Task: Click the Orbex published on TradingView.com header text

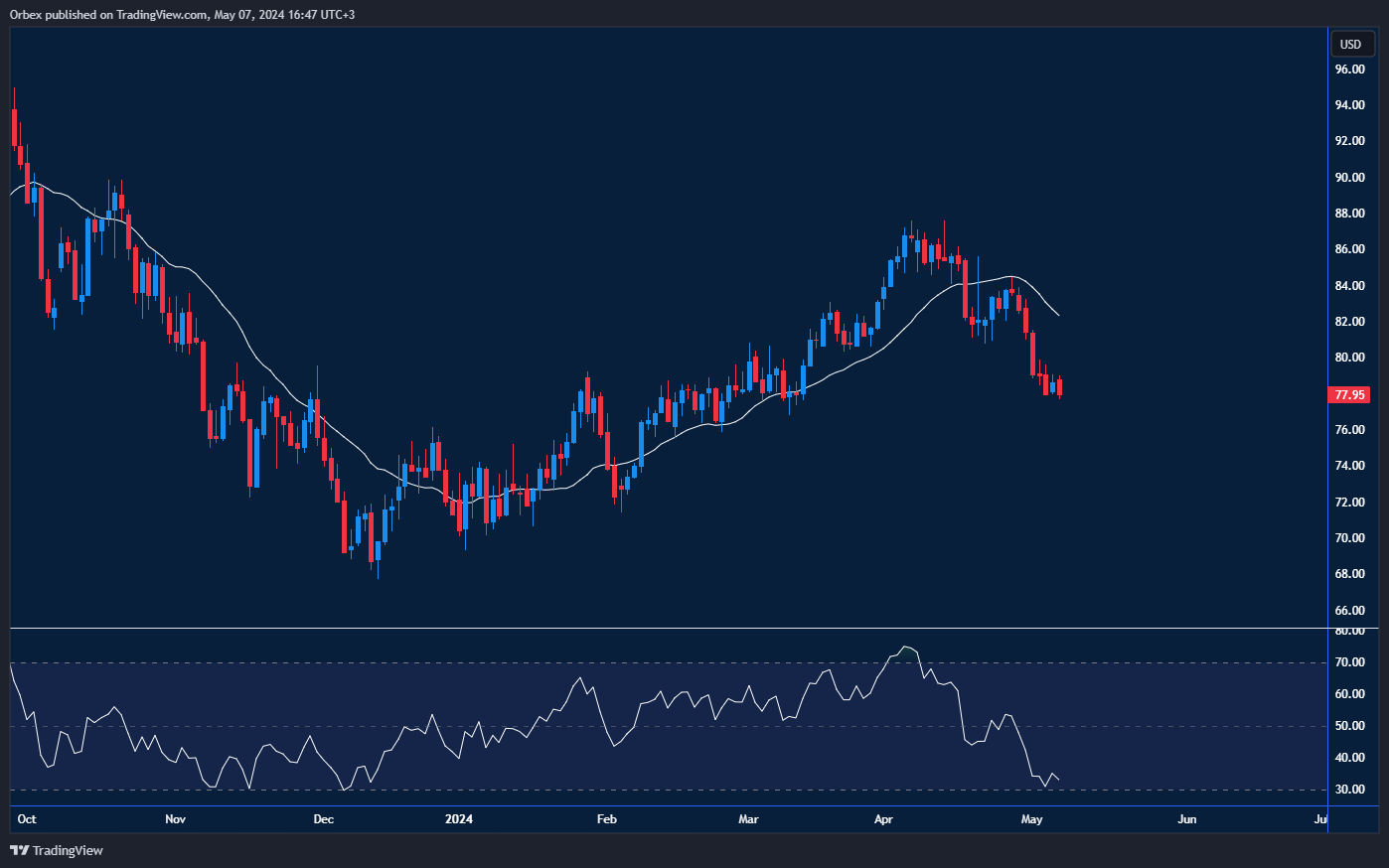Action: (182, 15)
